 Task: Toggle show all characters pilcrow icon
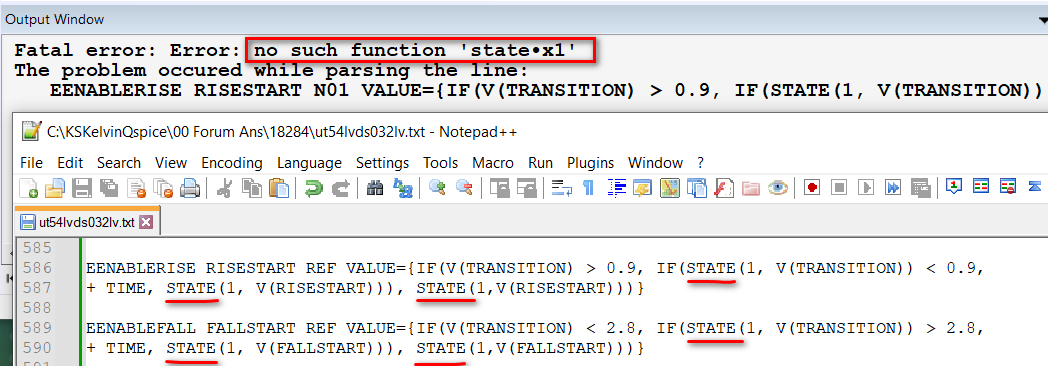click(x=588, y=188)
